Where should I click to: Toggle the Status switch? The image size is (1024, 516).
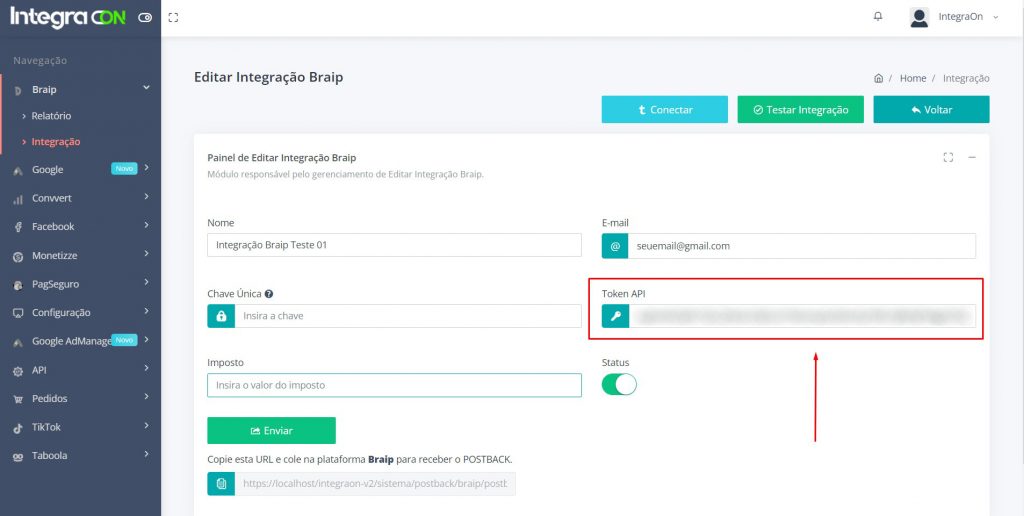coord(619,384)
